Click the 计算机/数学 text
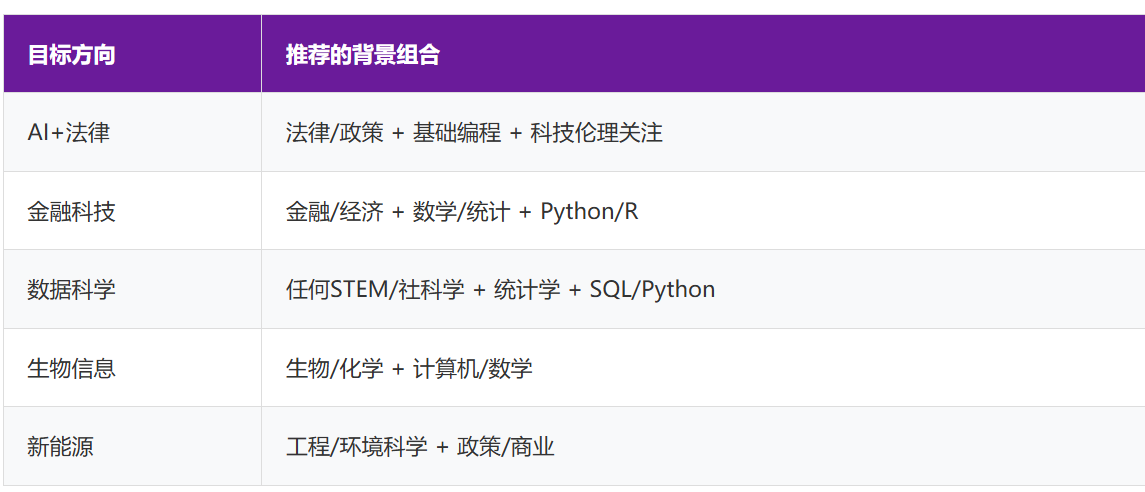 click(x=472, y=368)
